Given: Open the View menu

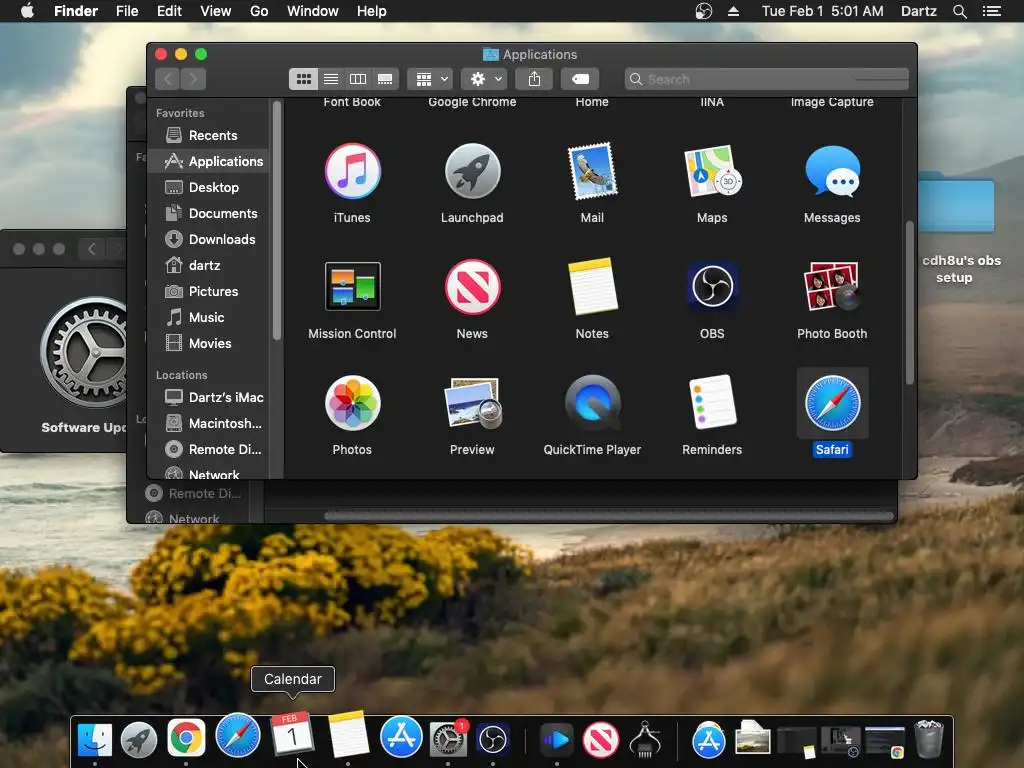Looking at the screenshot, I should tap(216, 11).
